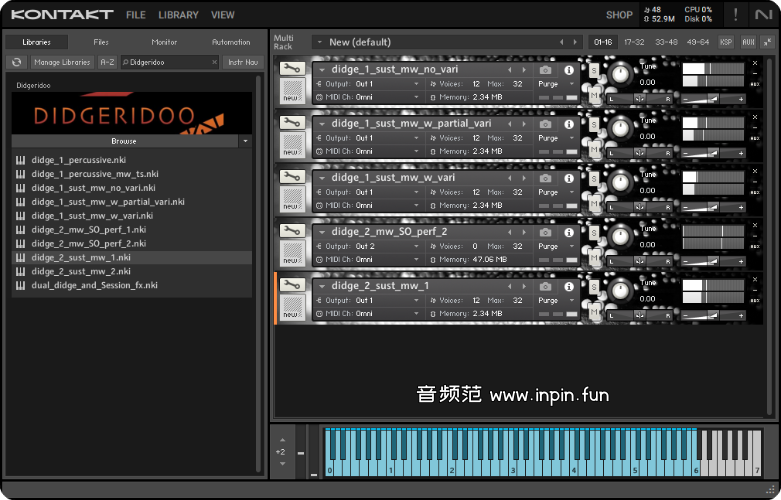Click snapshot camera icon on didge_2_mw_SO_perf_2
The width and height of the screenshot is (781, 500).
point(546,232)
